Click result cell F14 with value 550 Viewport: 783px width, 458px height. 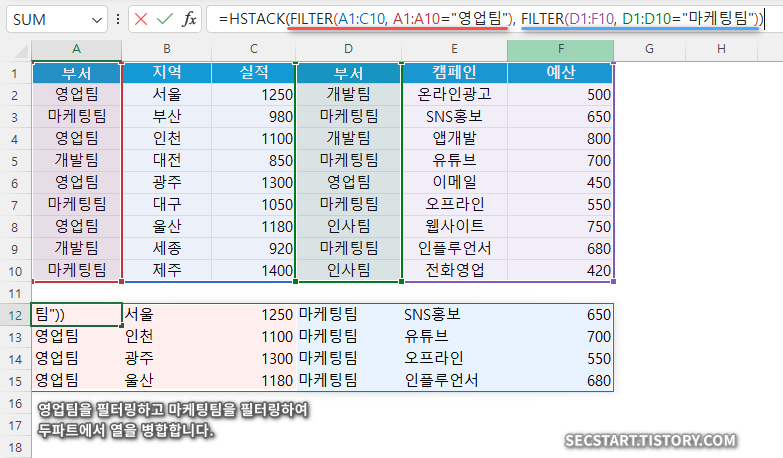(561, 359)
